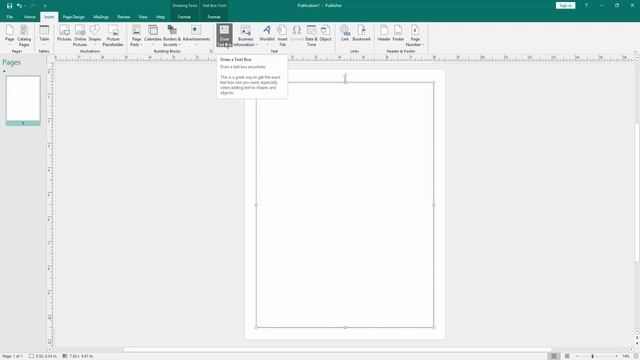Open the Customize Quick Access Toolbar arrow

click(x=45, y=6)
